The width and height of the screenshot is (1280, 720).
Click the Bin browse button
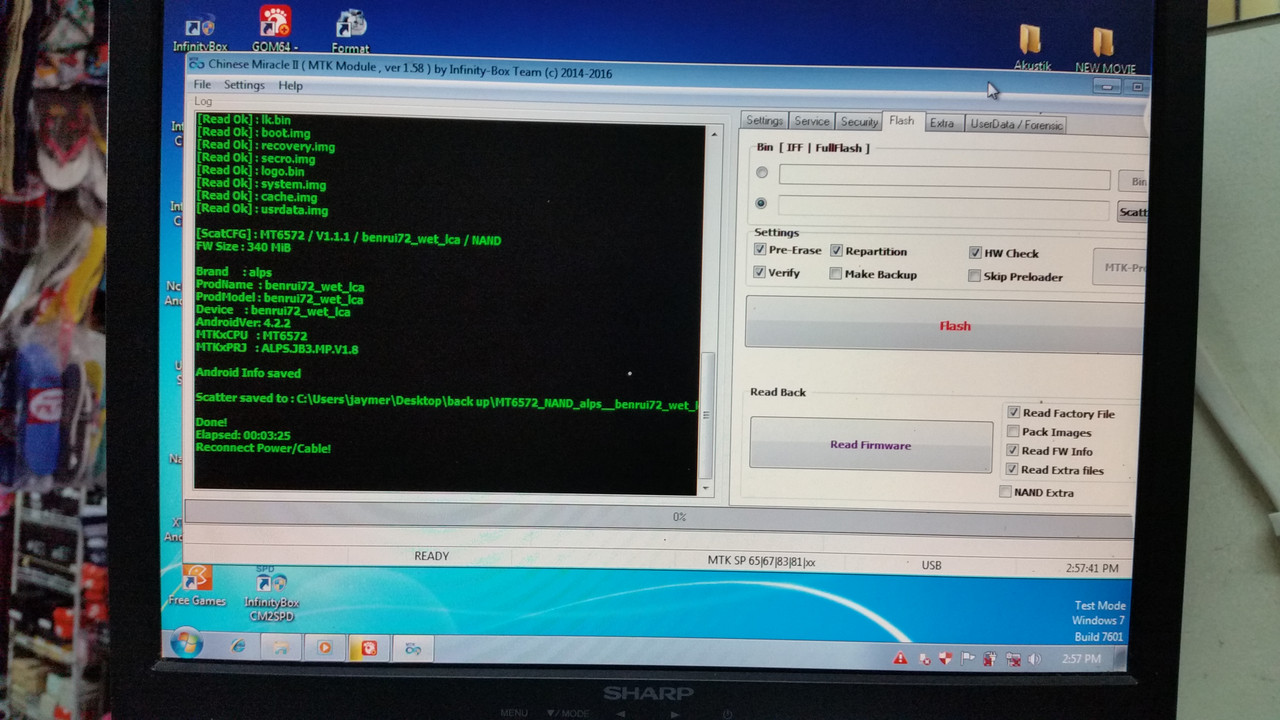[1133, 181]
